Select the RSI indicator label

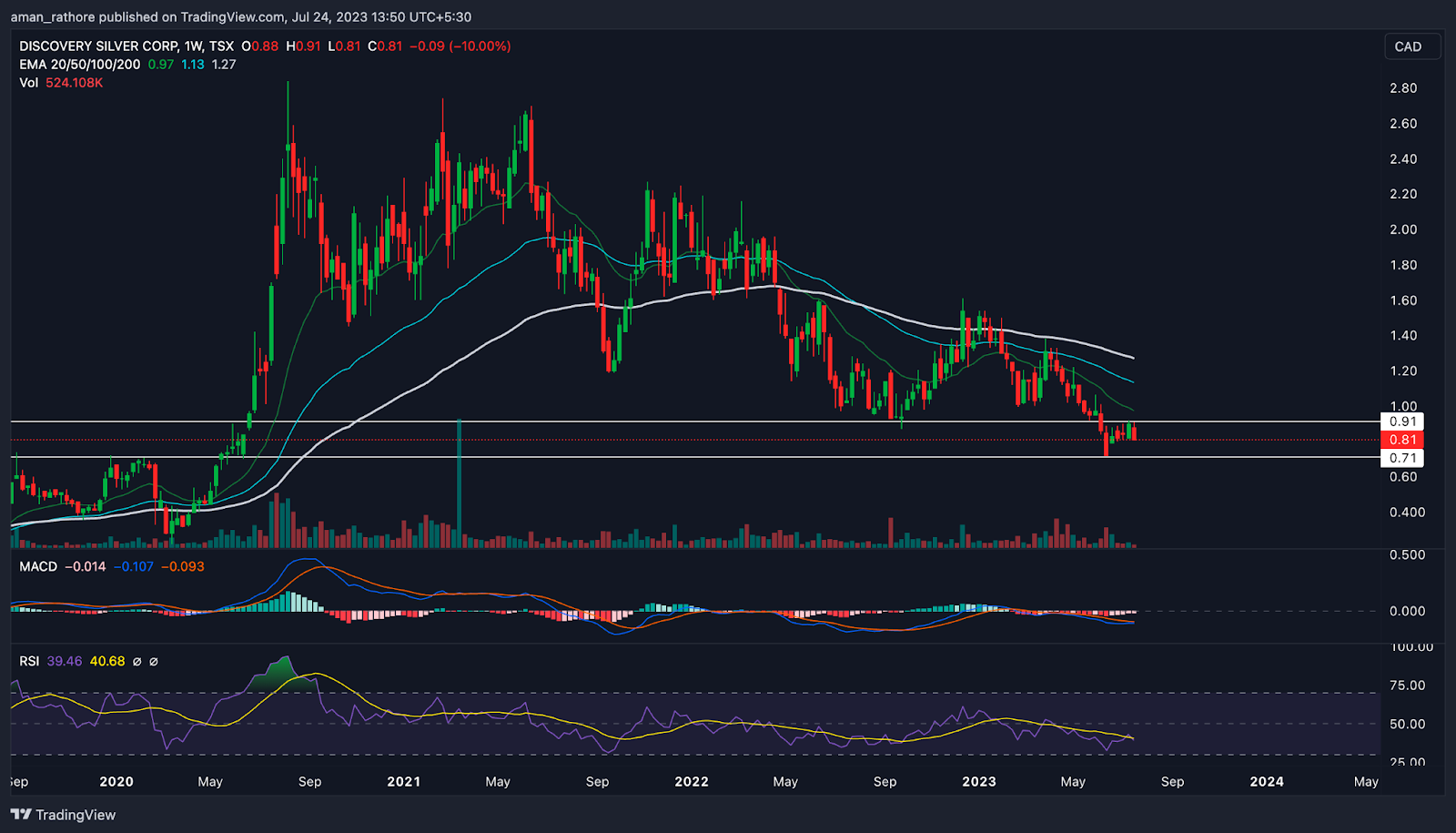click(x=29, y=661)
